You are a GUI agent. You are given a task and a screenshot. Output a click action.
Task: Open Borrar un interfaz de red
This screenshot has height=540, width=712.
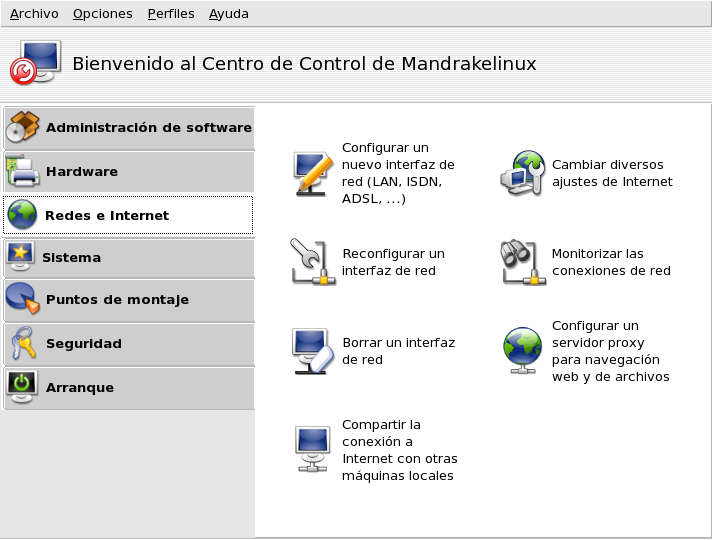399,351
